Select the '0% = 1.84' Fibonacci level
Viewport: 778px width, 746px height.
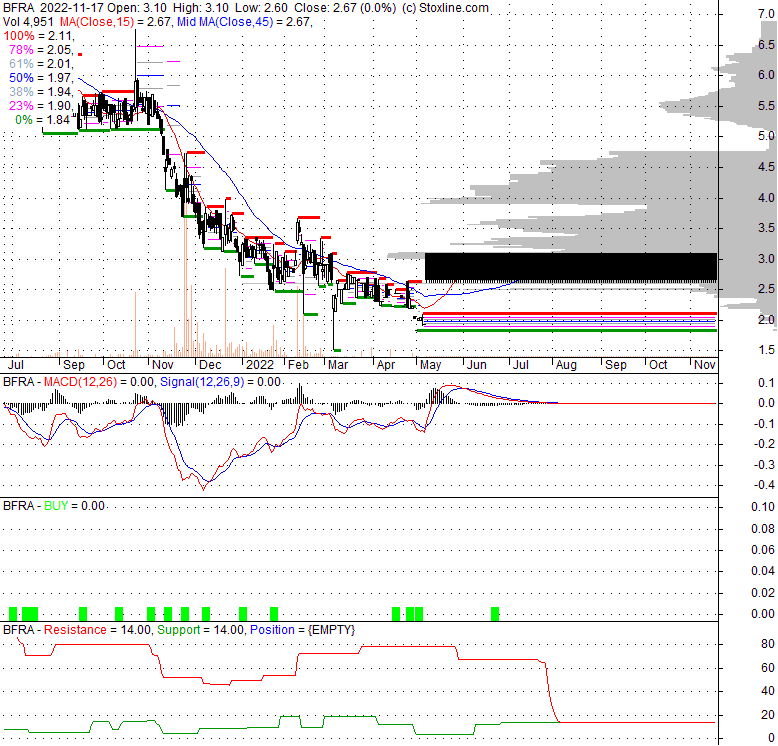coord(43,120)
